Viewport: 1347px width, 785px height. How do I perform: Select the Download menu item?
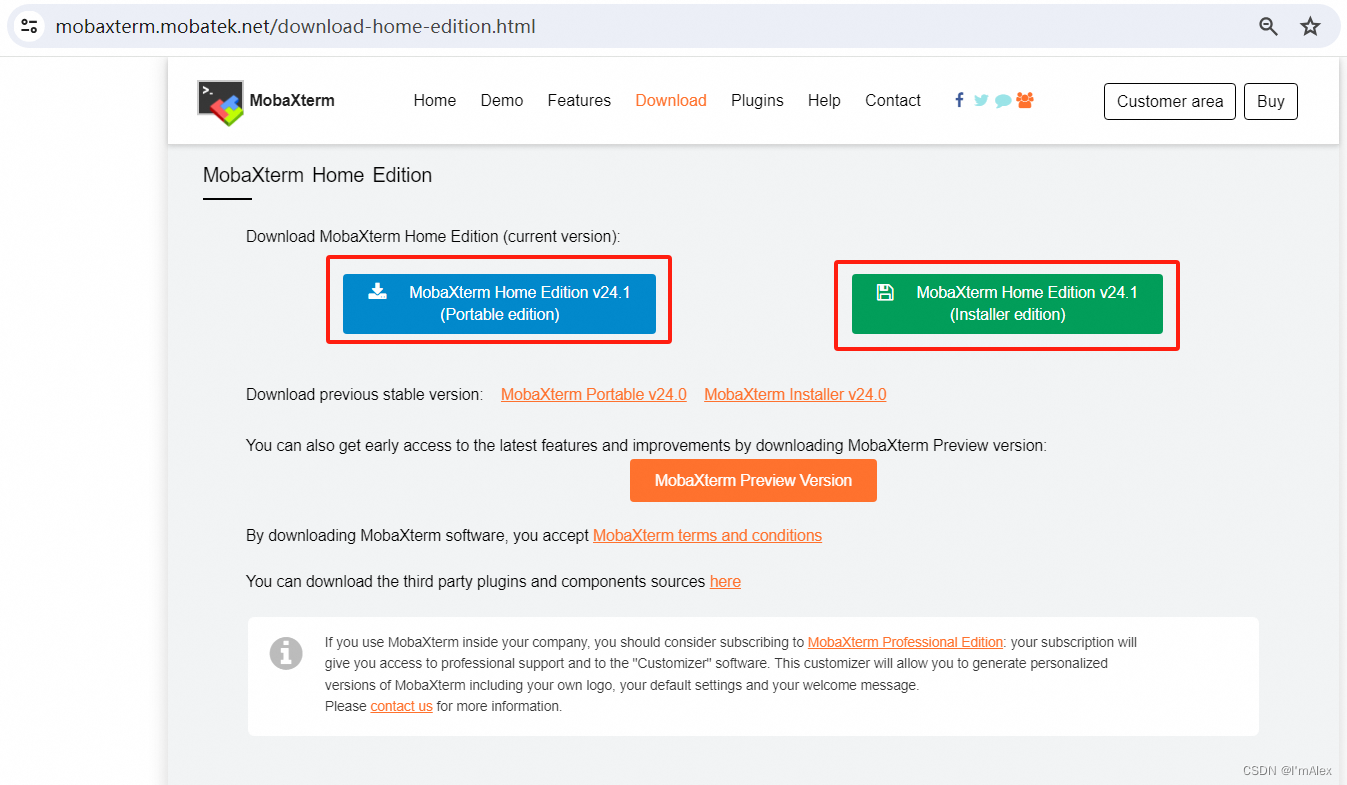671,101
